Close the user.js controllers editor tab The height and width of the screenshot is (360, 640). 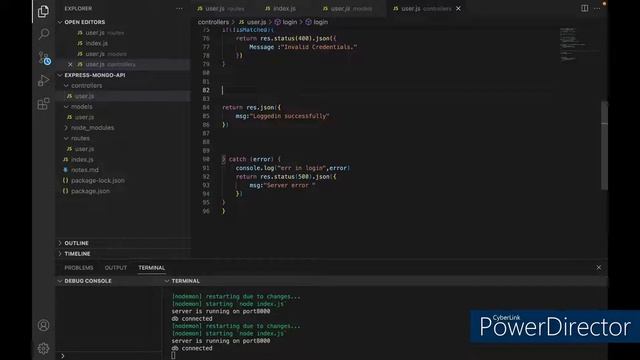458,8
